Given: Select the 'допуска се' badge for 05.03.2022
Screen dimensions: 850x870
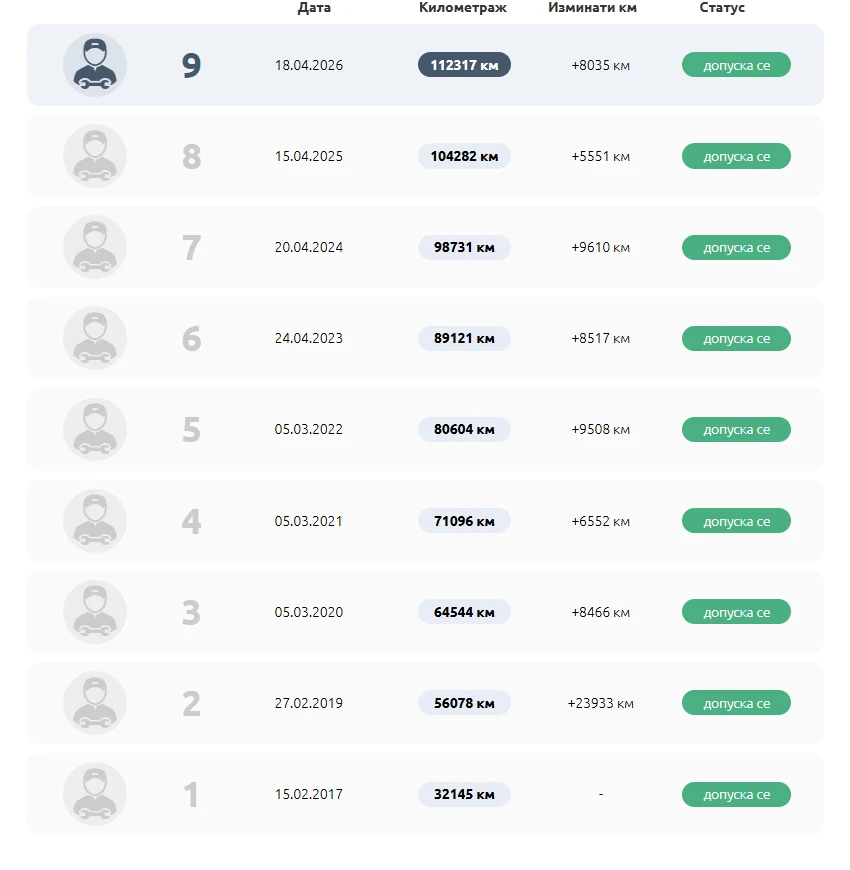Looking at the screenshot, I should click(x=736, y=429).
